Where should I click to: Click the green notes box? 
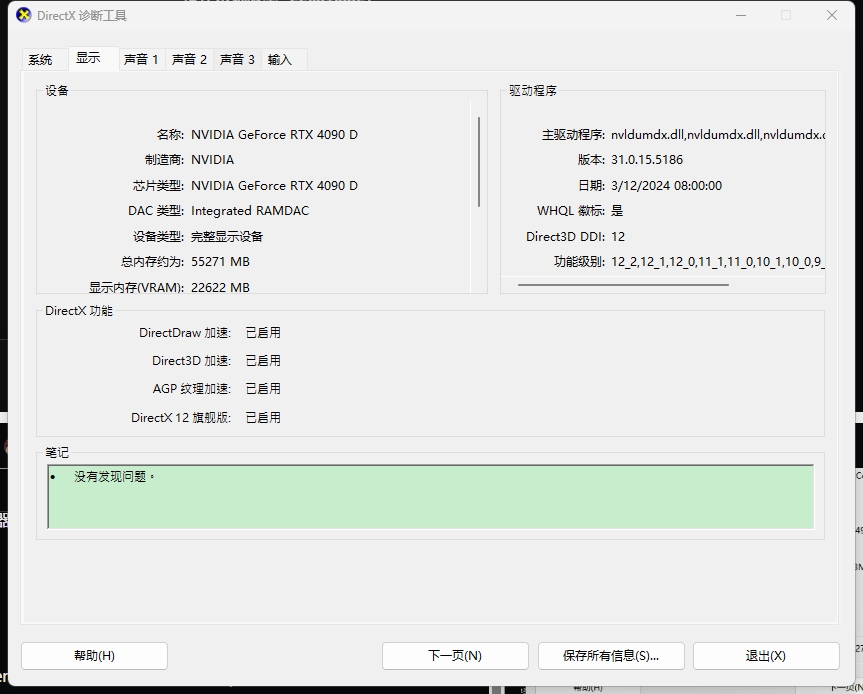(x=430, y=497)
